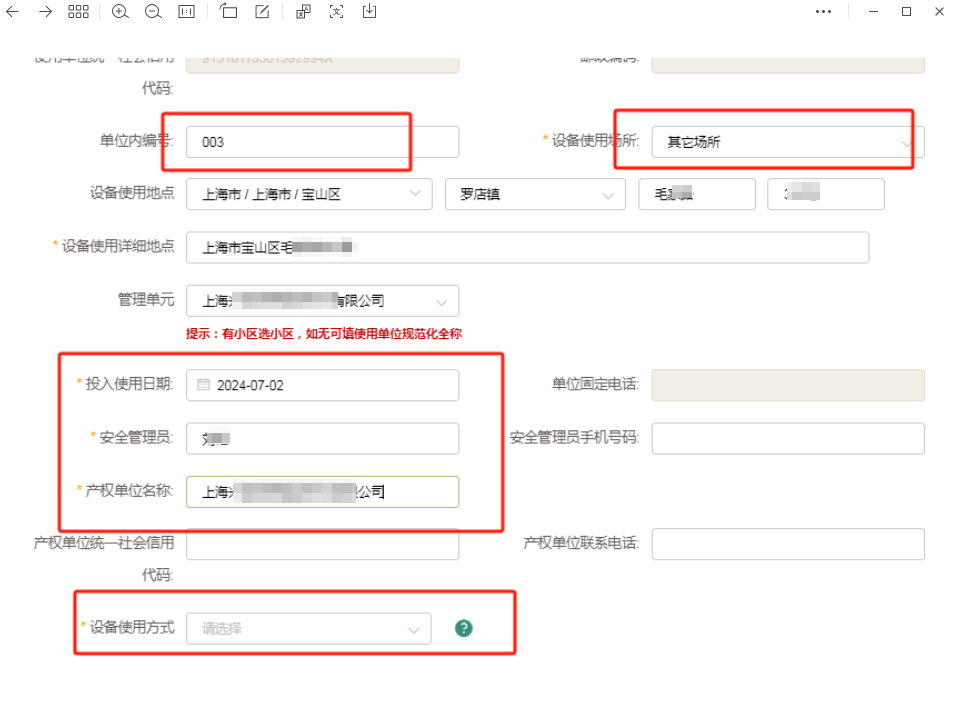The width and height of the screenshot is (954, 715).
Task: Open the 设备使用场所 dropdown showing 其它场所
Action: point(785,141)
